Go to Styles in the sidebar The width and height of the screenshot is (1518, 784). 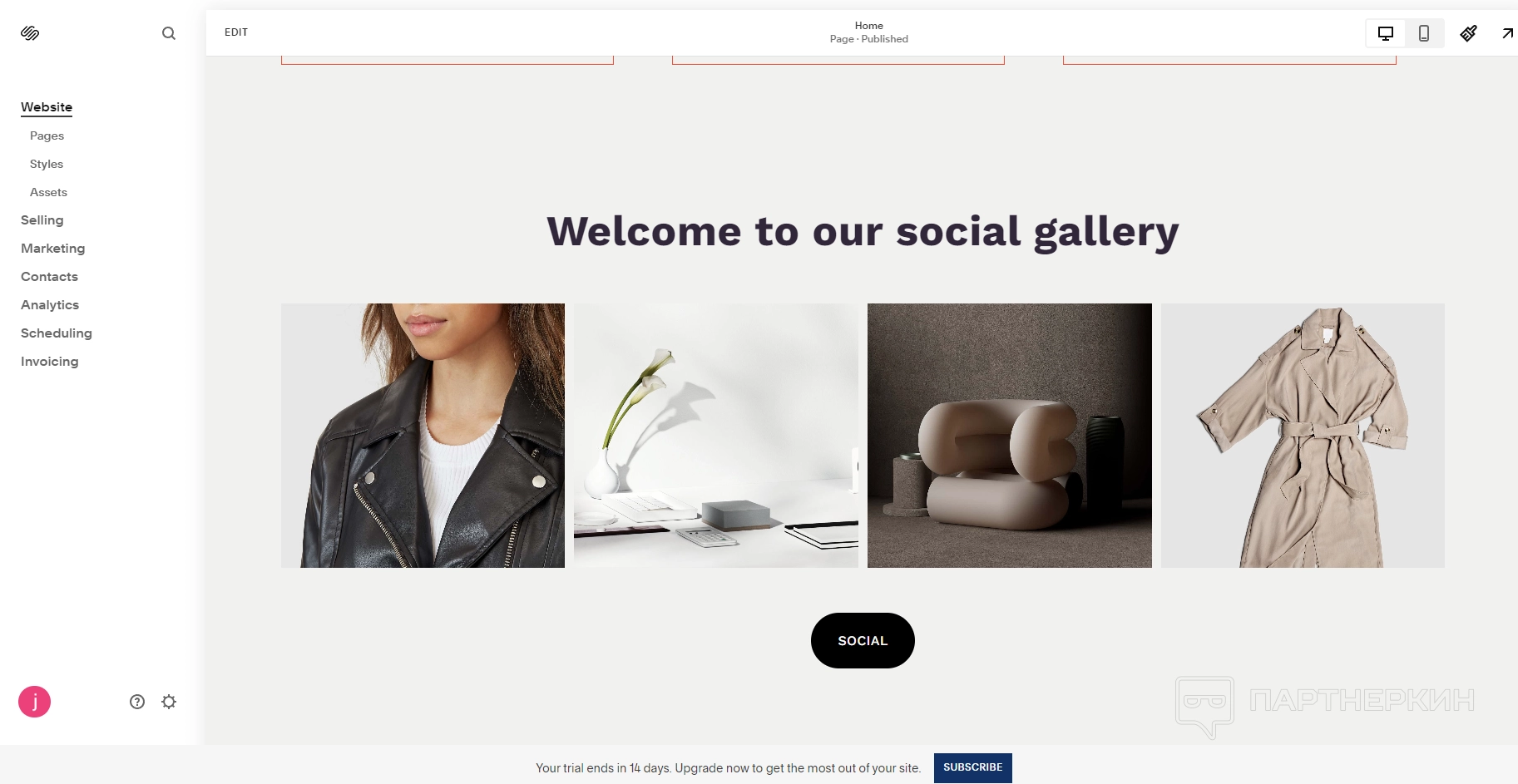47,164
